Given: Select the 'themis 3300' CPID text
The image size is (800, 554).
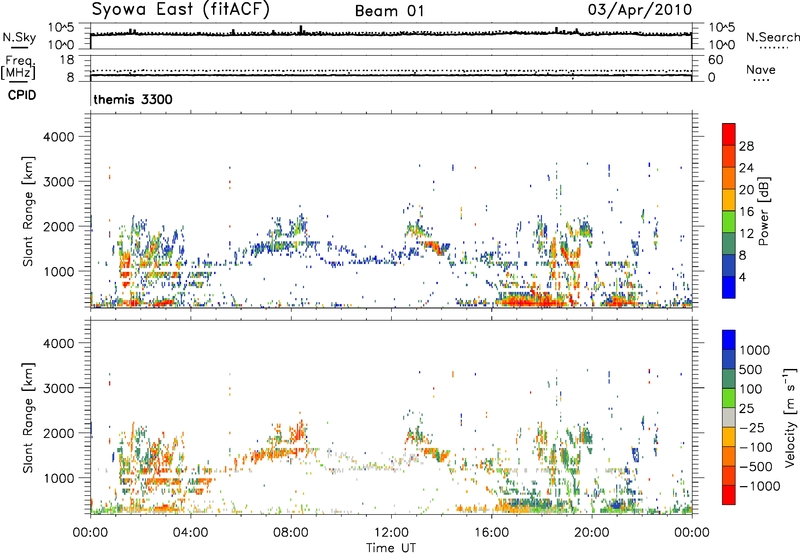Looking at the screenshot, I should [133, 99].
